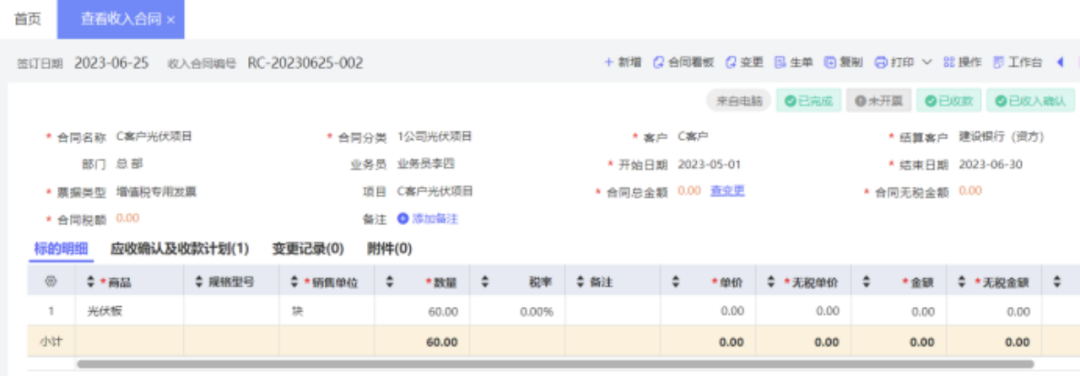Click the 添加备注 plus icon link
The width and height of the screenshot is (1080, 376).
tap(428, 219)
